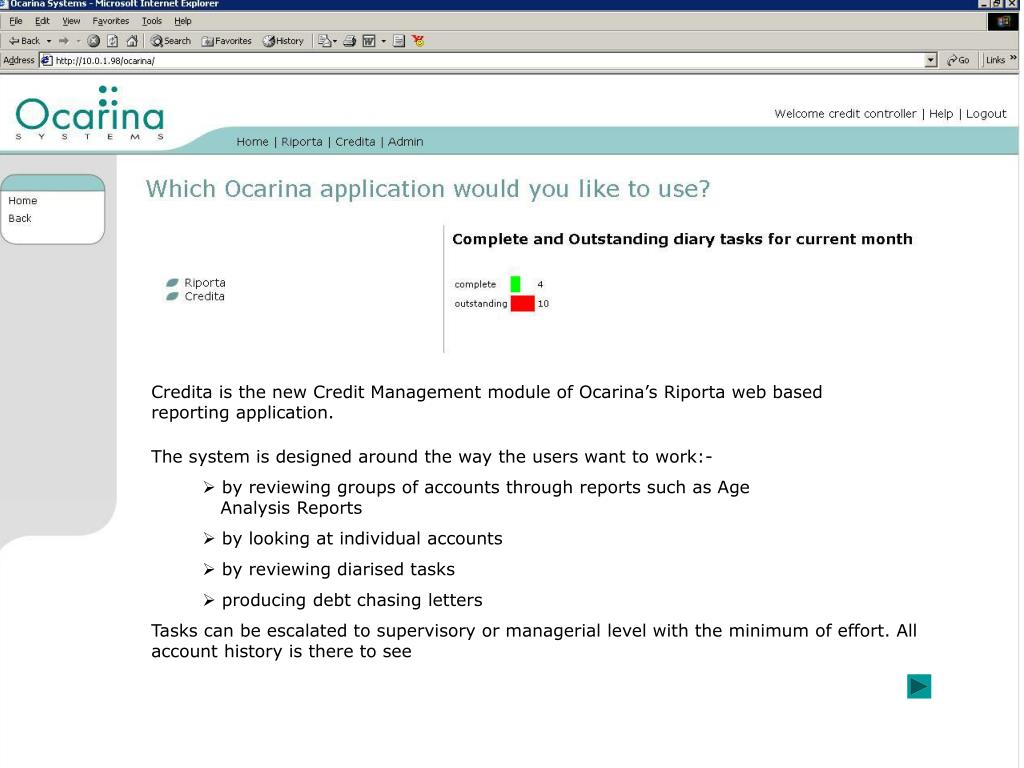Click the Forward arrow toolbar button

coord(63,41)
